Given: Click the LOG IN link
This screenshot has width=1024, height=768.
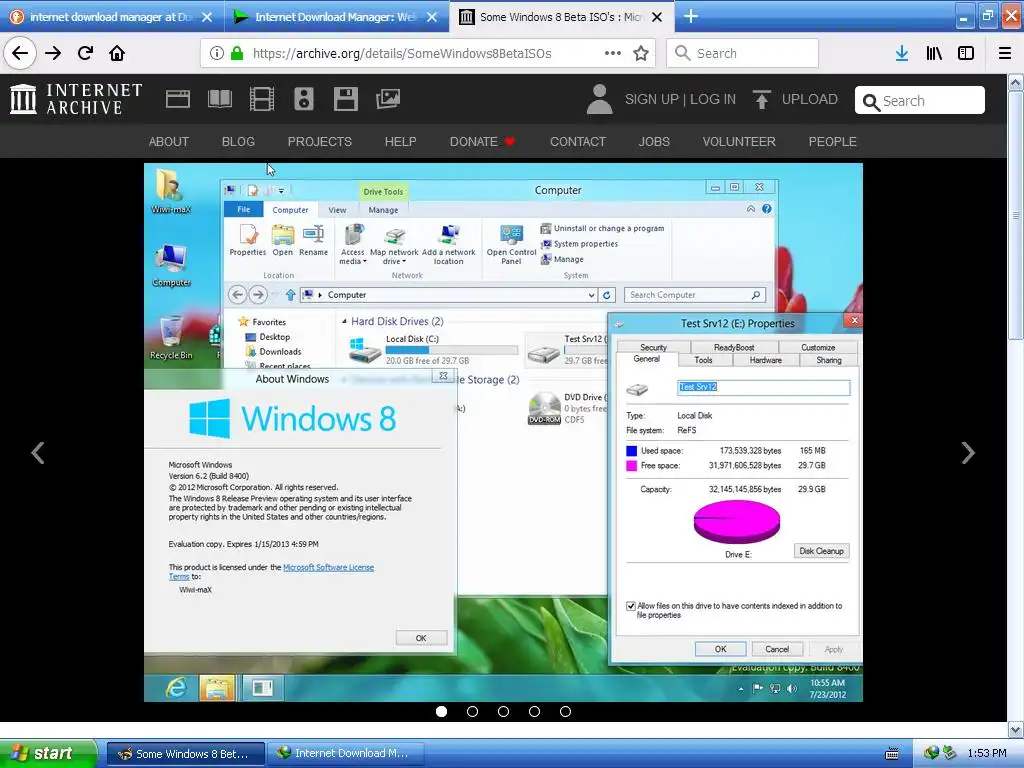Looking at the screenshot, I should point(712,99).
